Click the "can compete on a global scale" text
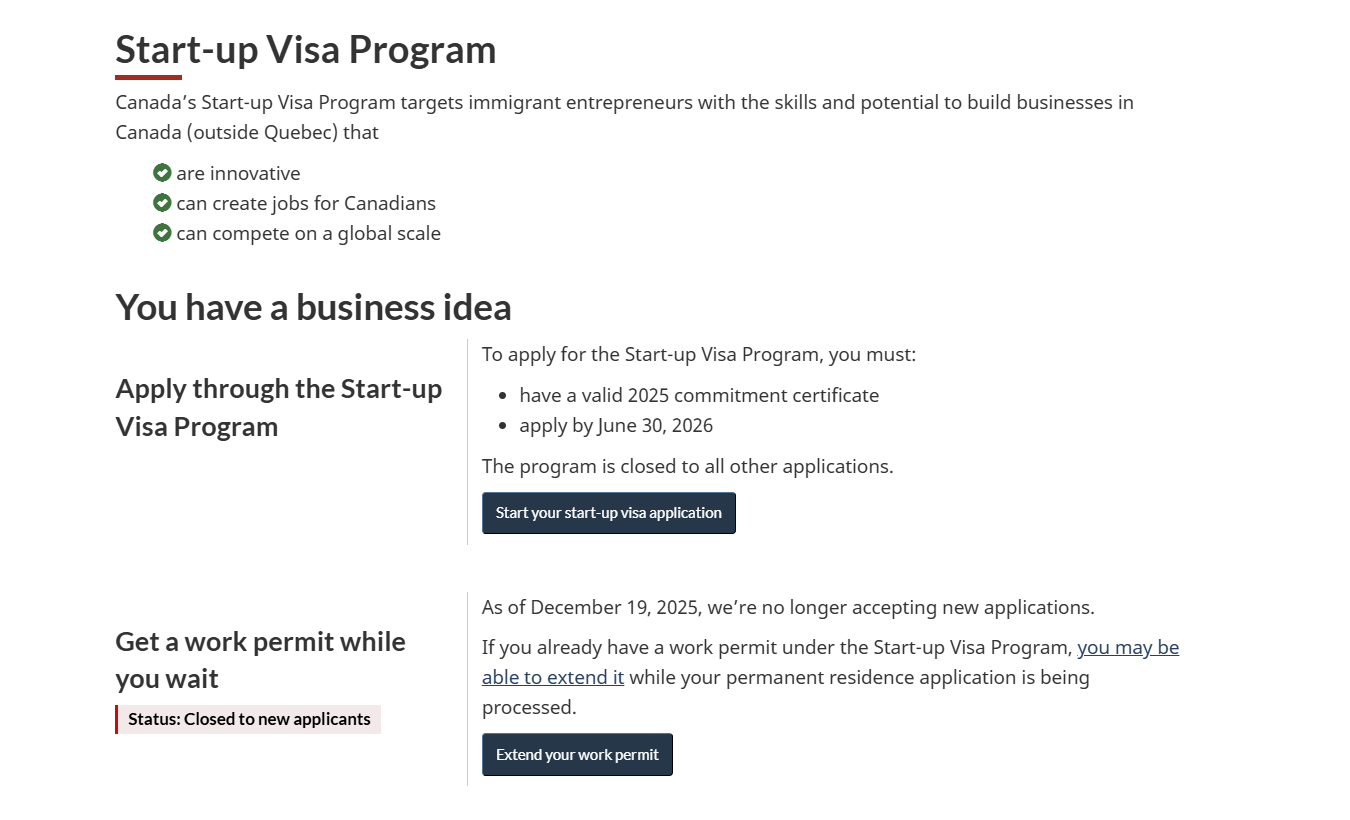 (308, 233)
